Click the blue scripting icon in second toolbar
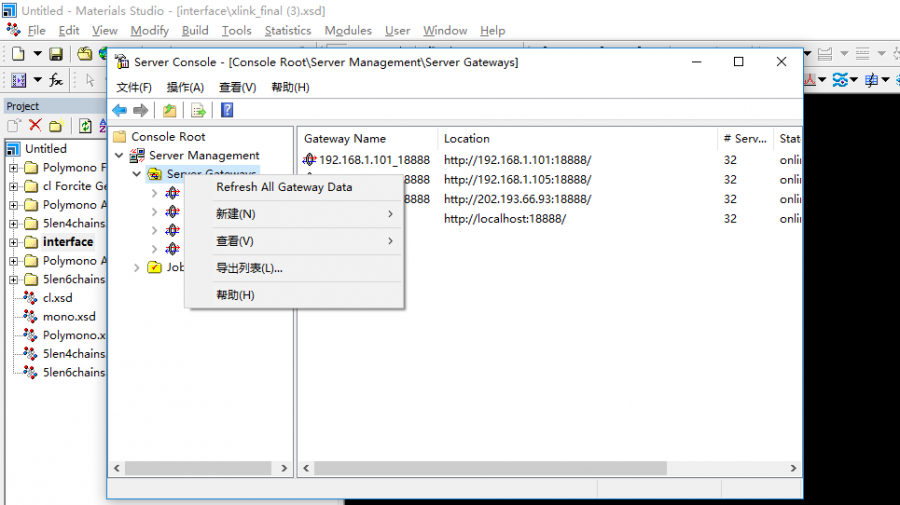Screen dimensions: 900x505 [18, 80]
